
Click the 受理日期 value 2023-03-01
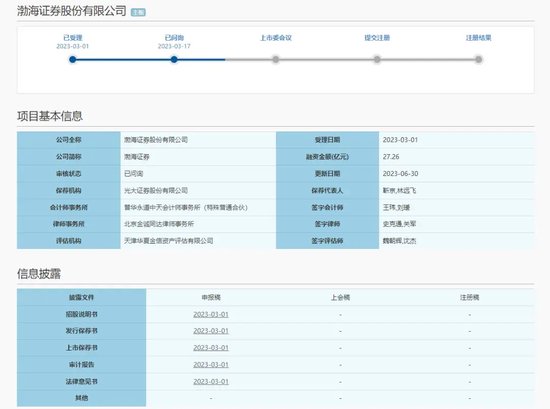click(400, 140)
